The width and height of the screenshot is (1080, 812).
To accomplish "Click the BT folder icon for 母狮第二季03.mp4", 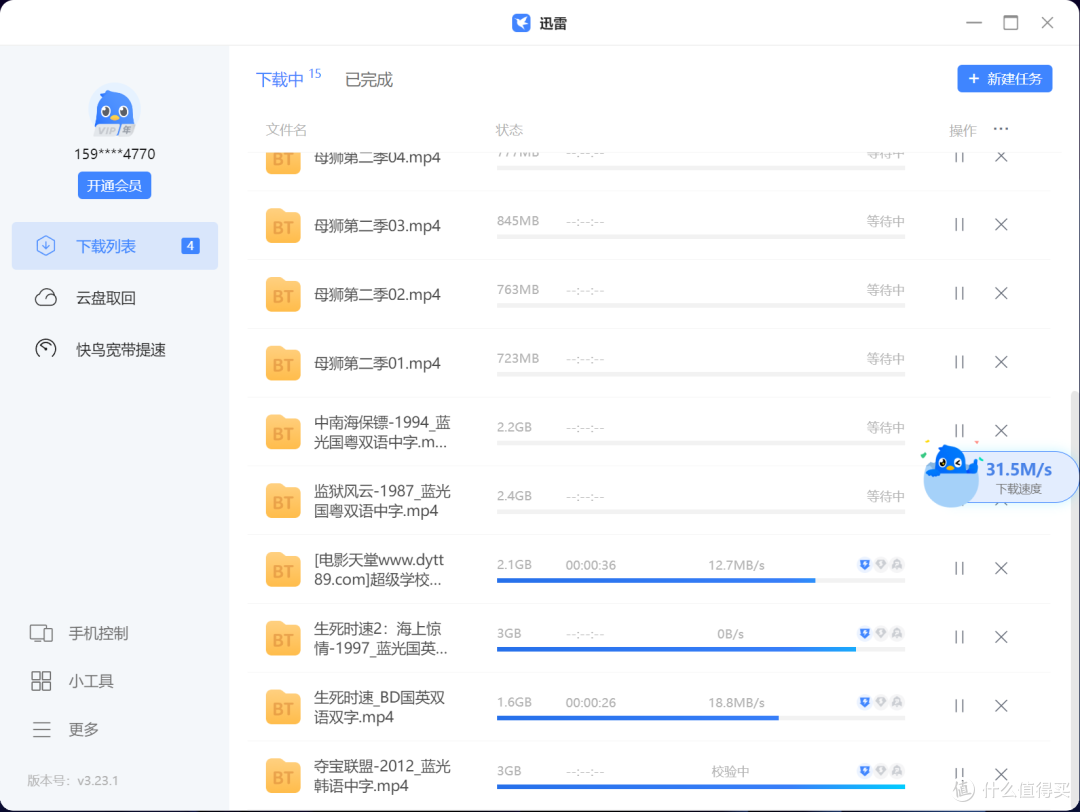I will 283,226.
